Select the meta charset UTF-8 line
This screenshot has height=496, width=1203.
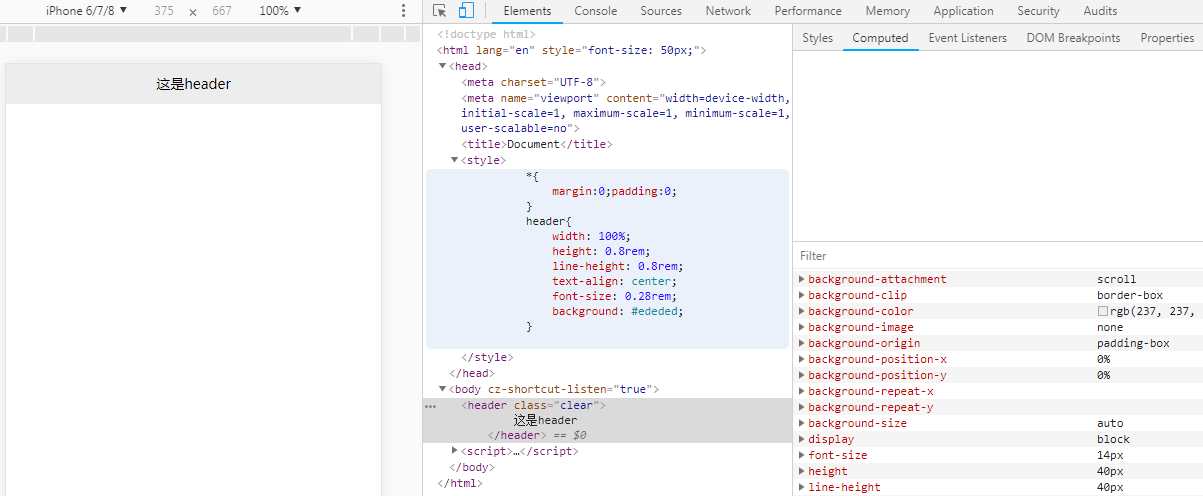pos(533,81)
